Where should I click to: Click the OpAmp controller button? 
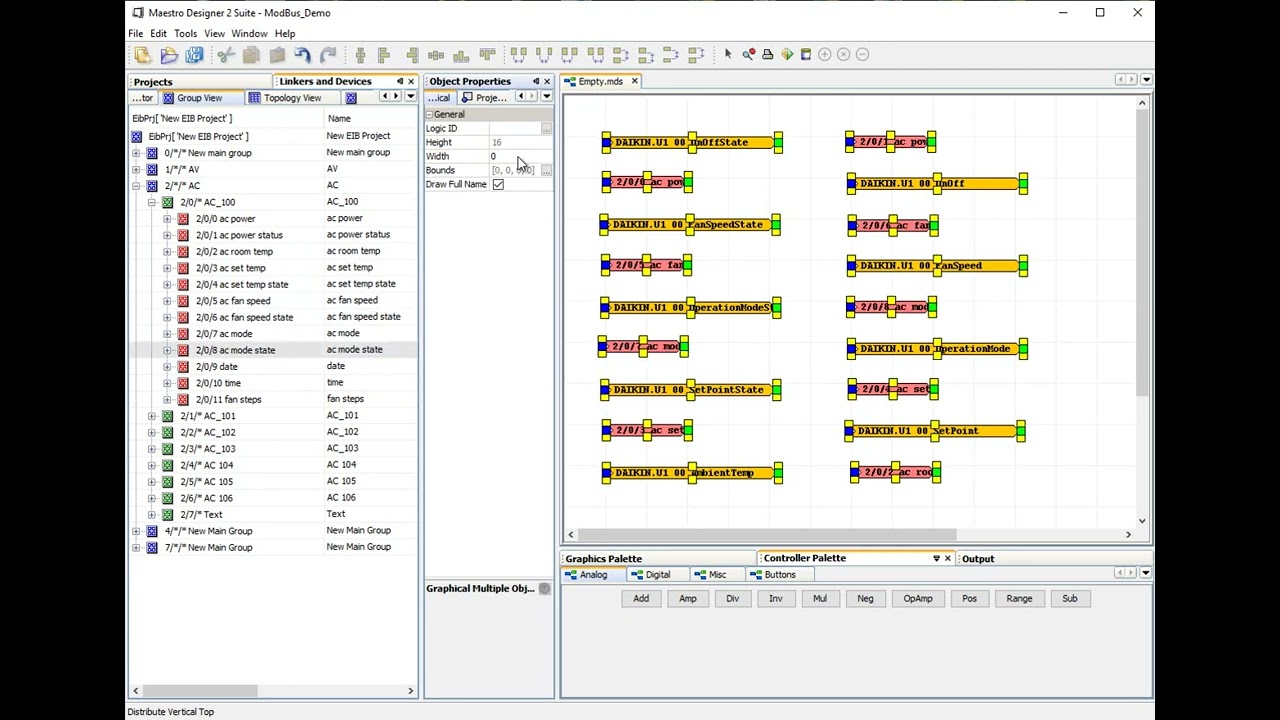click(x=918, y=599)
